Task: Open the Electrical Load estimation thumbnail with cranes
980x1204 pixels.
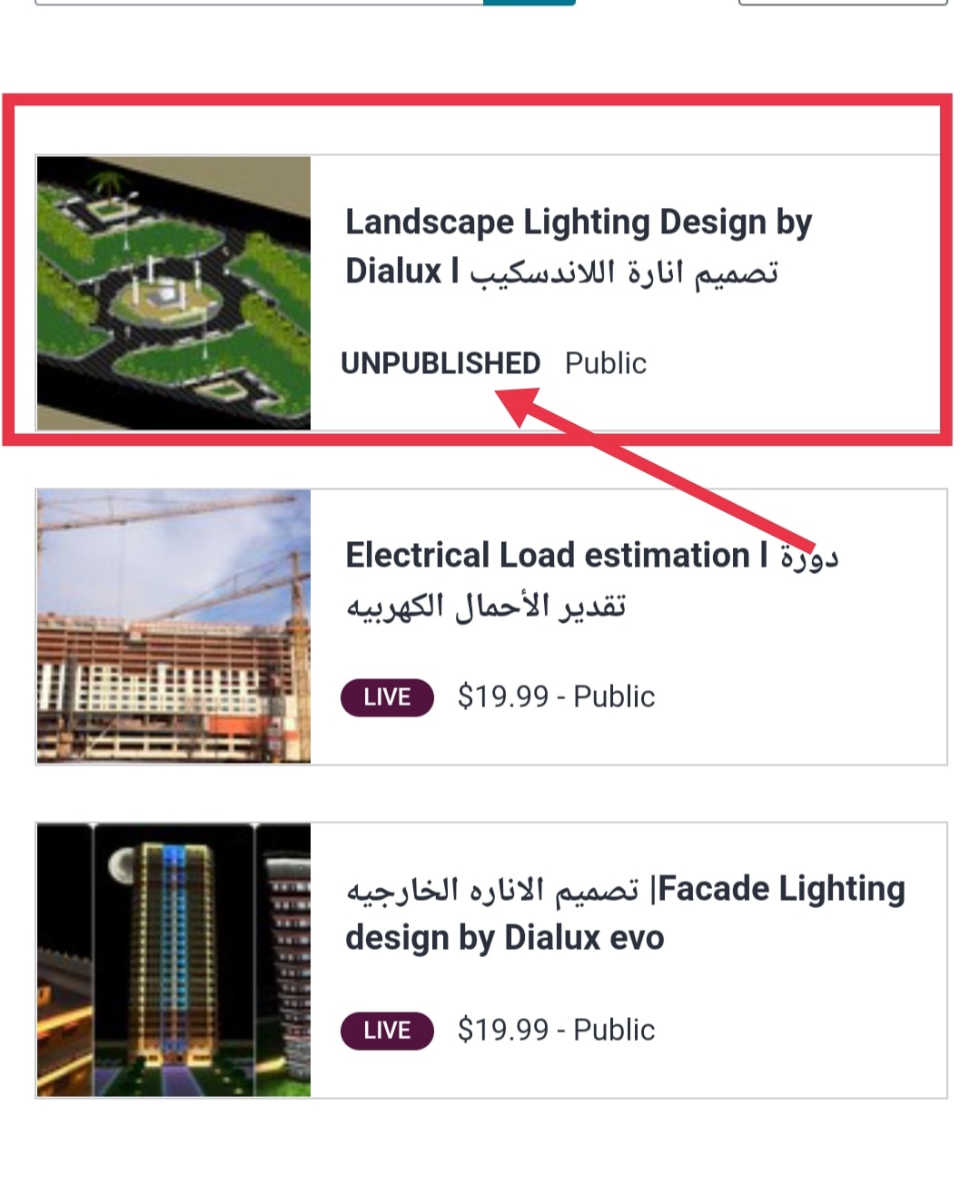Action: point(173,627)
